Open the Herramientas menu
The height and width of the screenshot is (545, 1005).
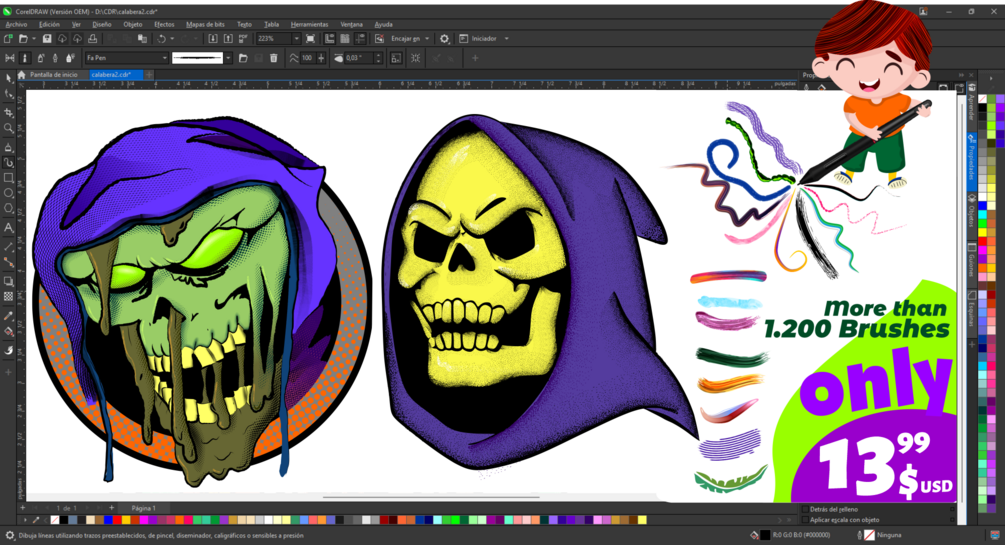click(x=309, y=24)
